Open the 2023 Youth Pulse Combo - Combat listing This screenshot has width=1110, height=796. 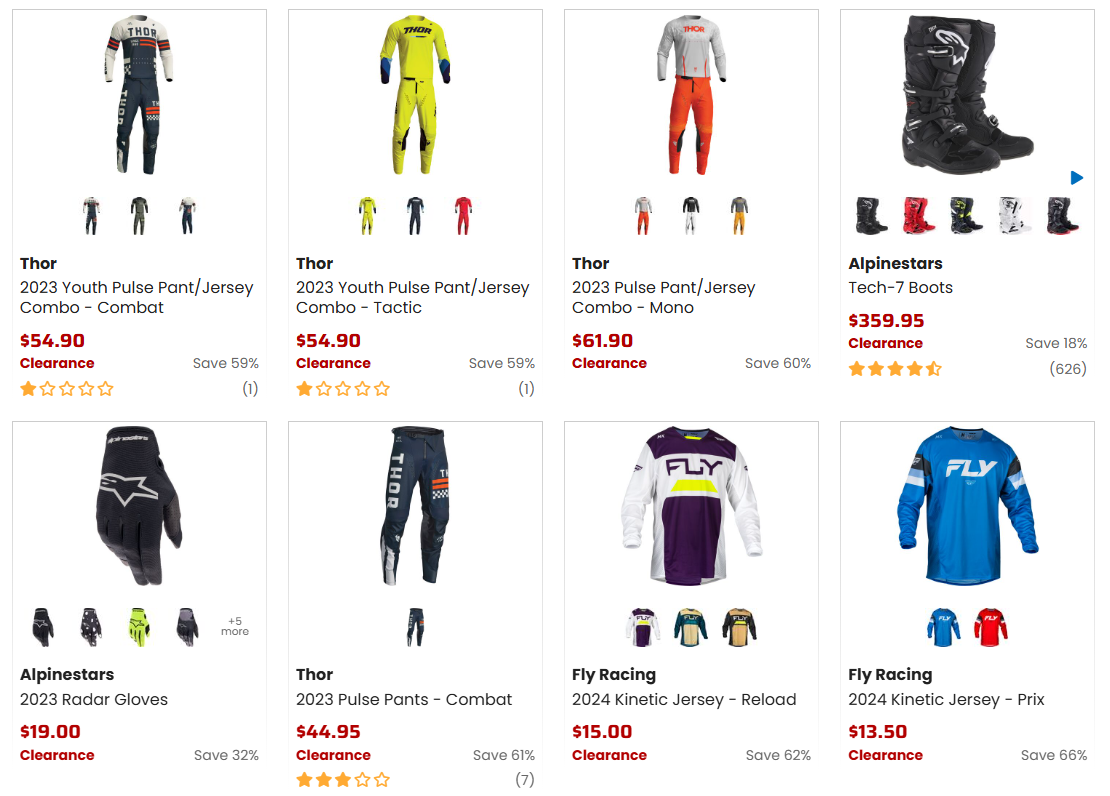point(137,297)
